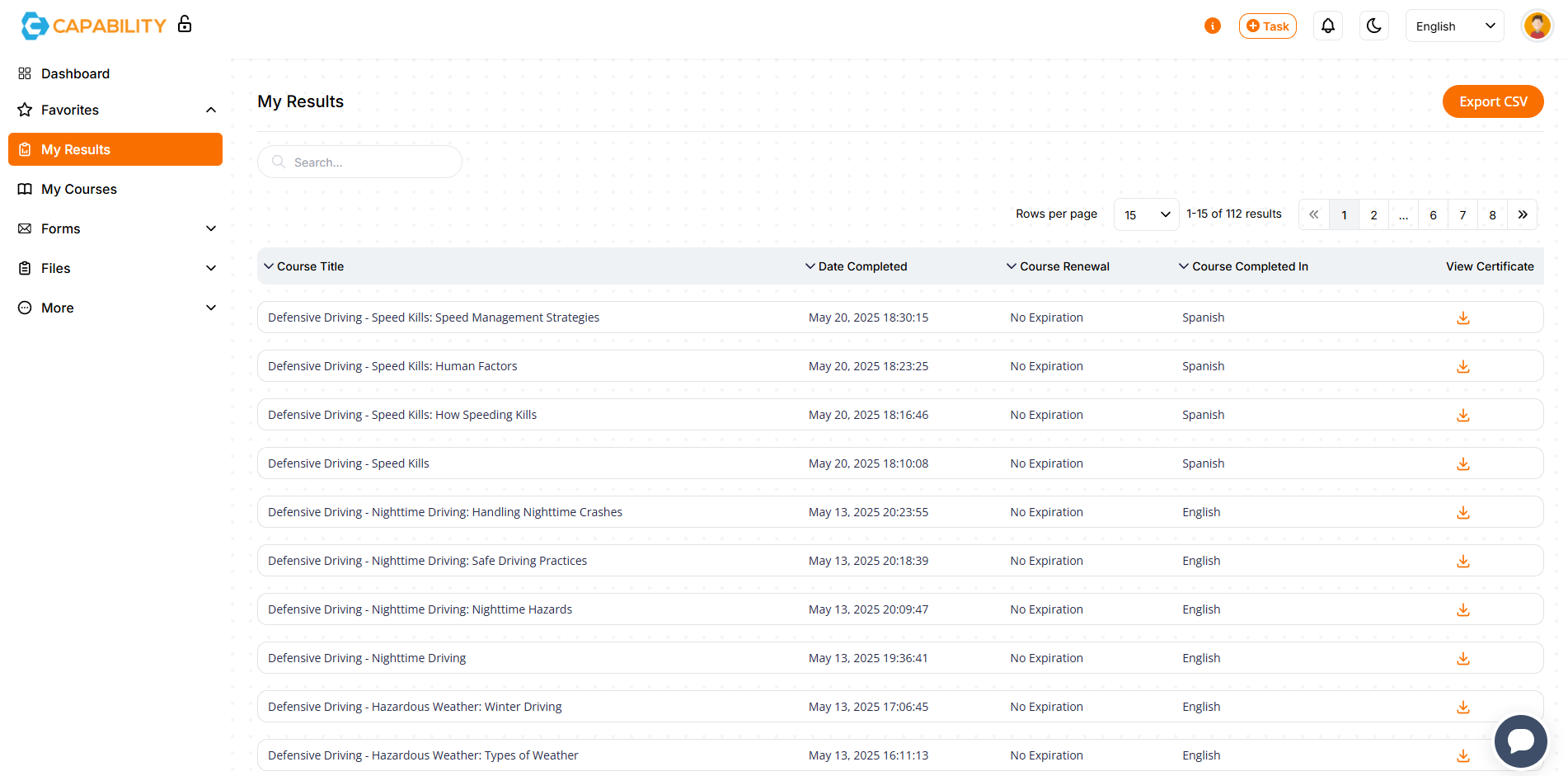Collapse the Favorites sidebar section
This screenshot has height=776, width=1568.
[211, 110]
